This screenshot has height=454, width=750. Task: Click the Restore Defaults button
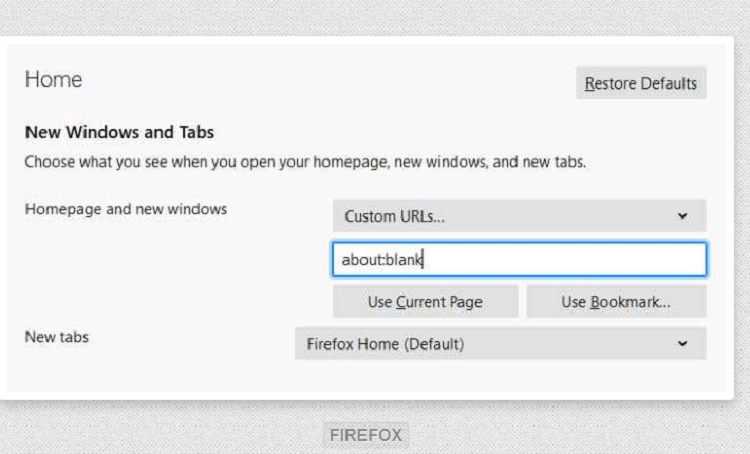pos(641,83)
